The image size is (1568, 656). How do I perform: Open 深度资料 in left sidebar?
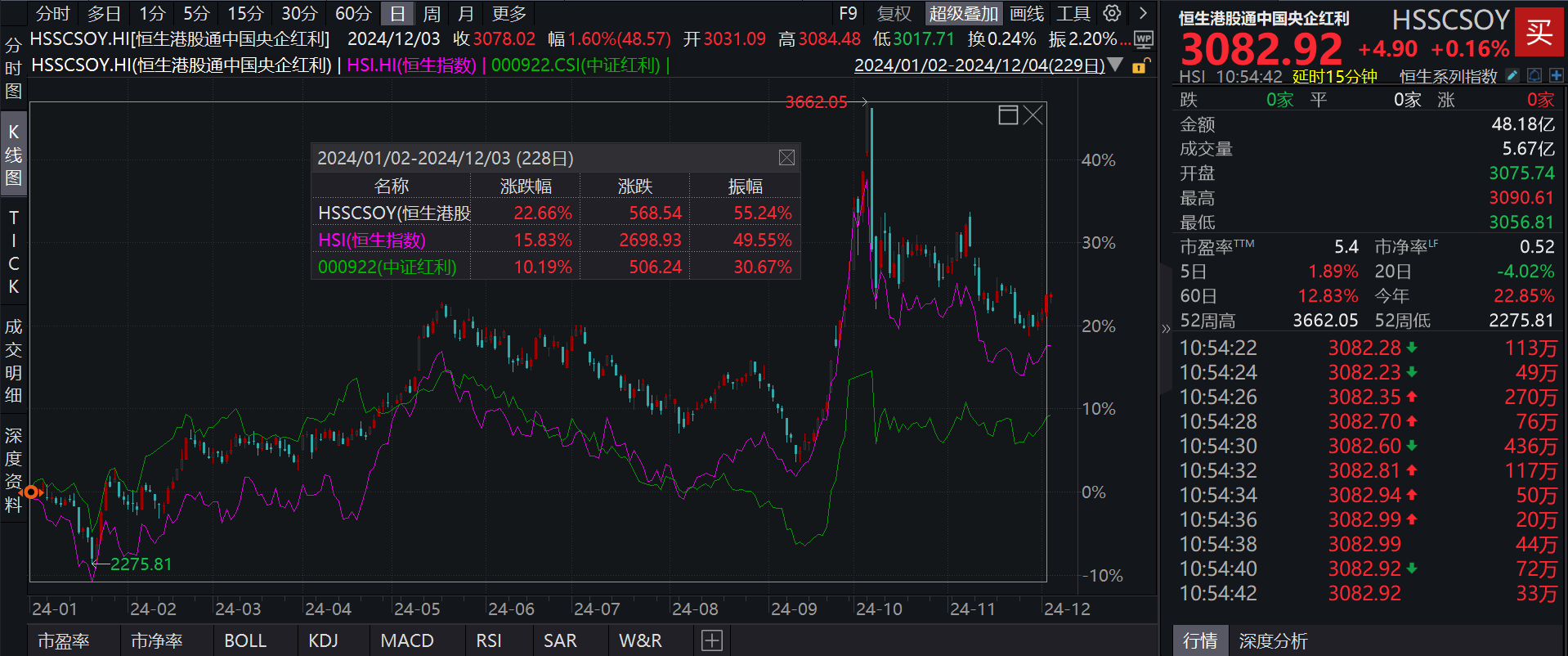click(13, 470)
